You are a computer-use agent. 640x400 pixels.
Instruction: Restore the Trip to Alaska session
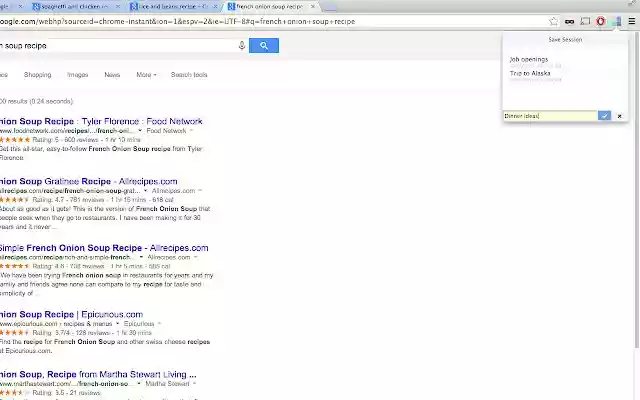530,73
